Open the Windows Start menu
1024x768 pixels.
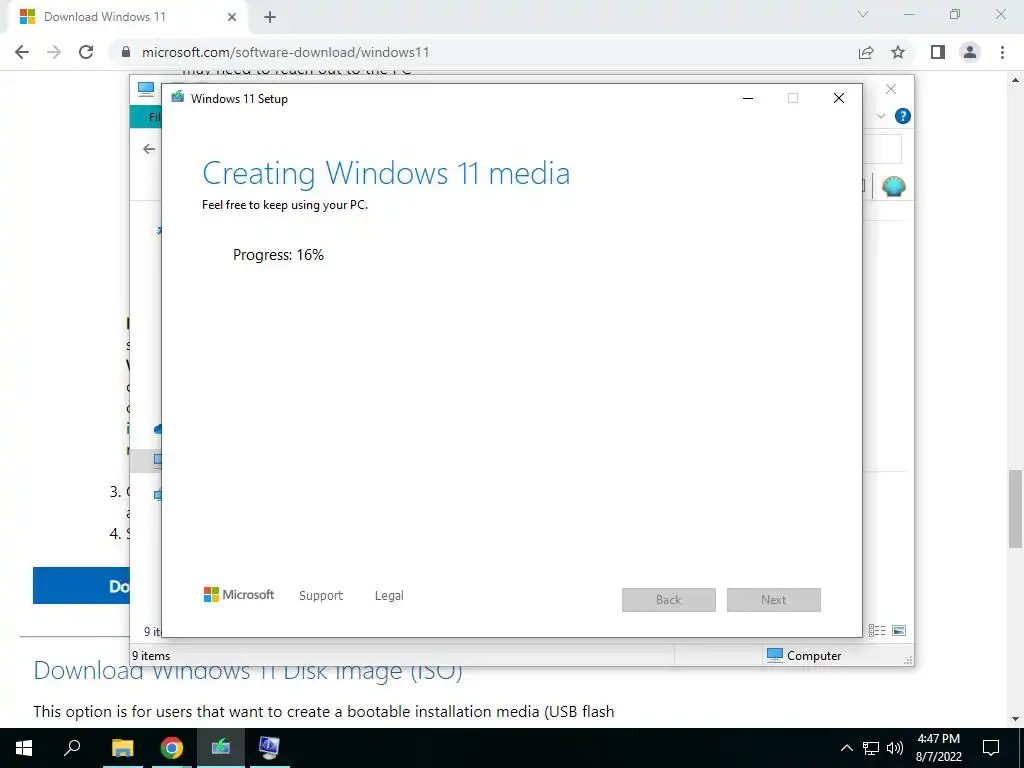pyautogui.click(x=24, y=748)
